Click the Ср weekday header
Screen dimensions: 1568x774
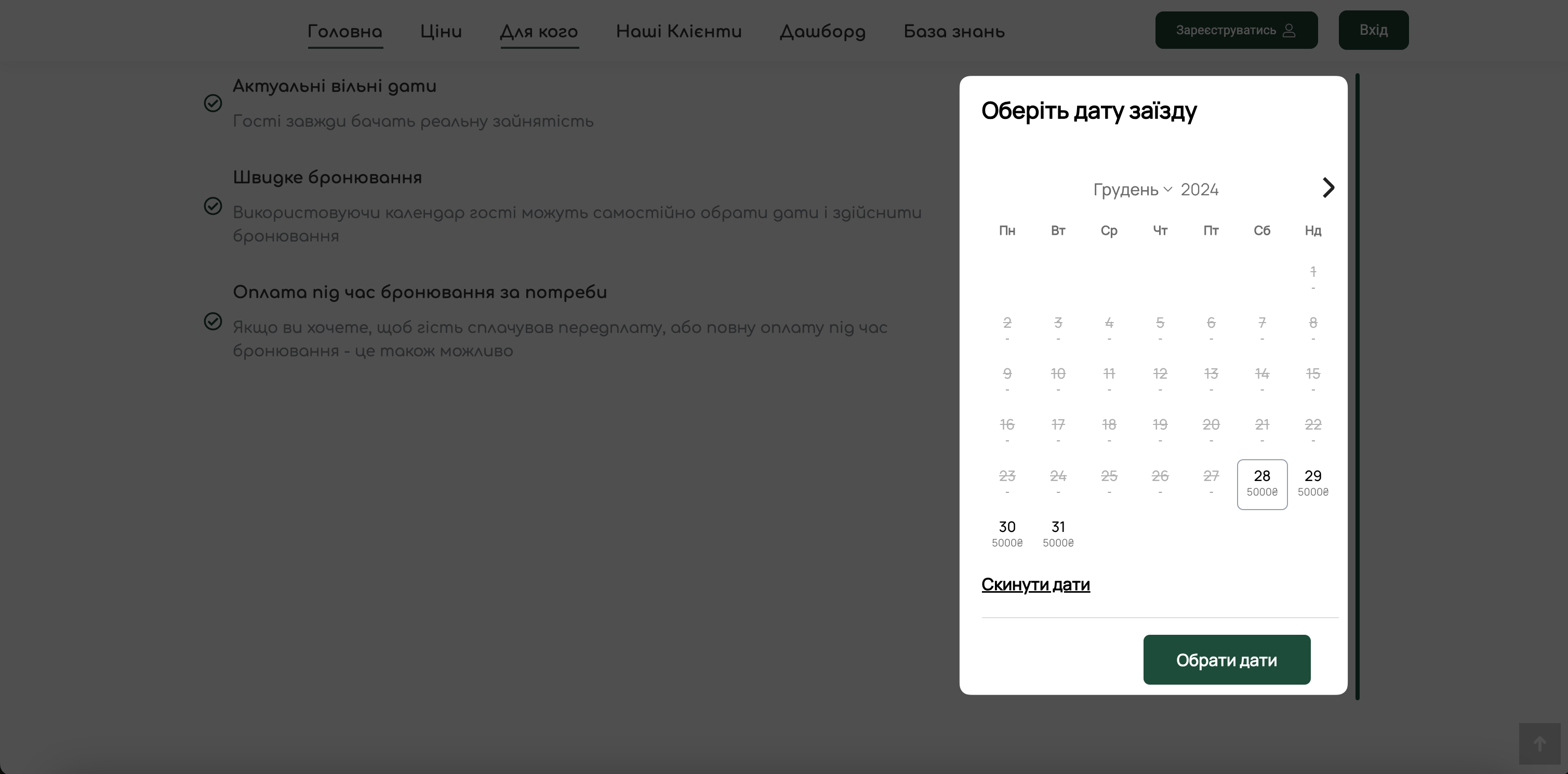[1108, 231]
